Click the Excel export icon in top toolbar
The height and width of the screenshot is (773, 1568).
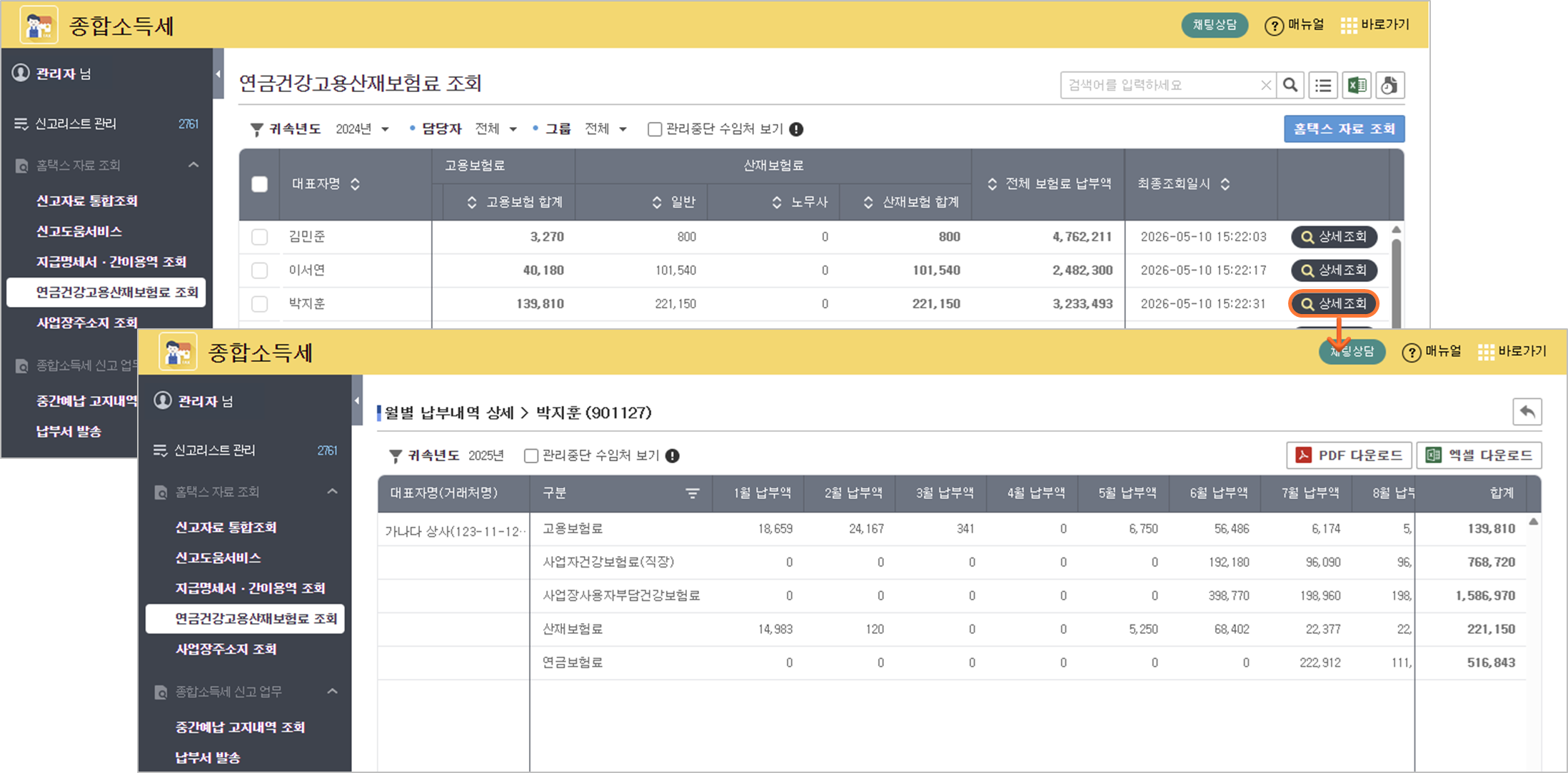[x=1356, y=86]
